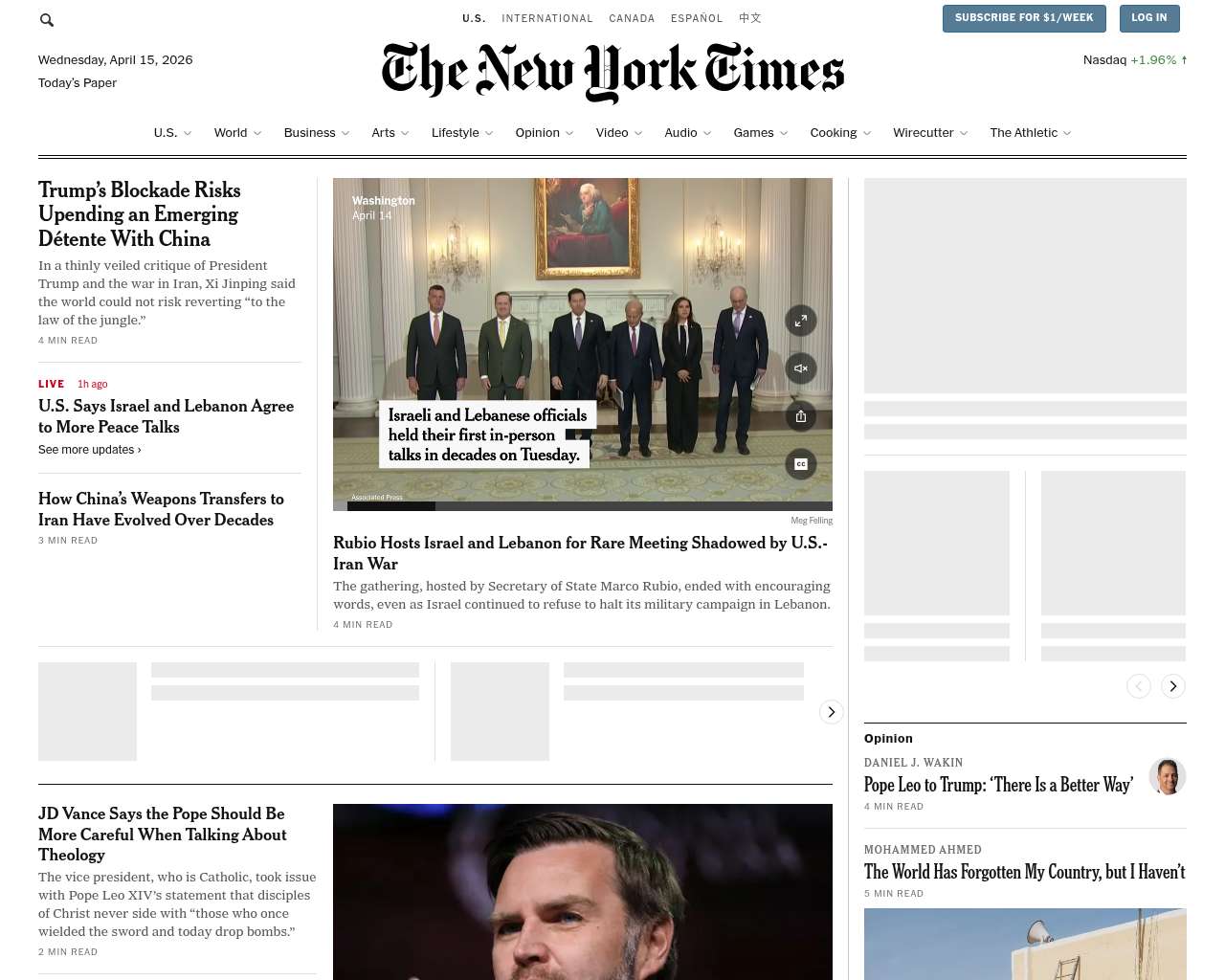The width and height of the screenshot is (1225, 980).
Task: Open See more updates link
Action: tap(90, 450)
